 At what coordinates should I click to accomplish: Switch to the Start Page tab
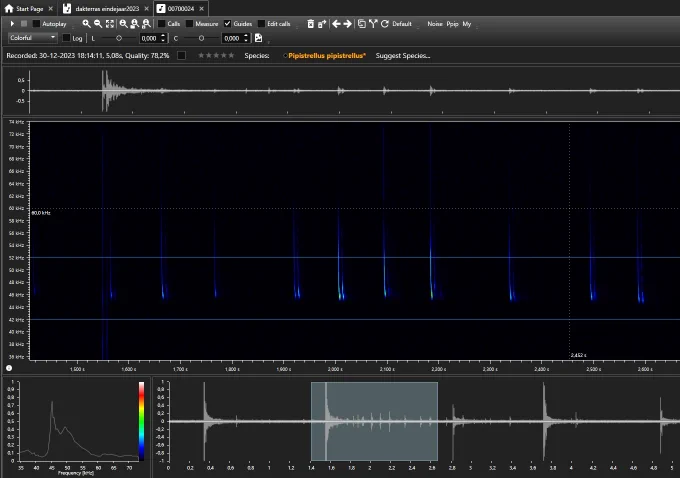[29, 8]
